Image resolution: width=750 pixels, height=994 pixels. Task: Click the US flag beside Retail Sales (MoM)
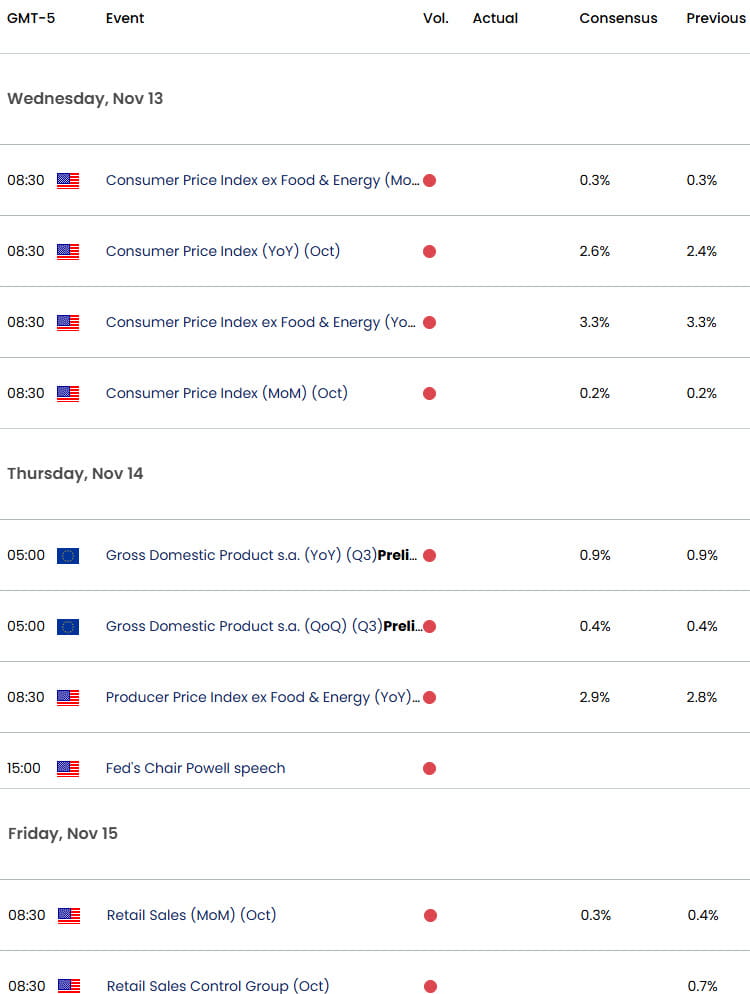(x=67, y=915)
